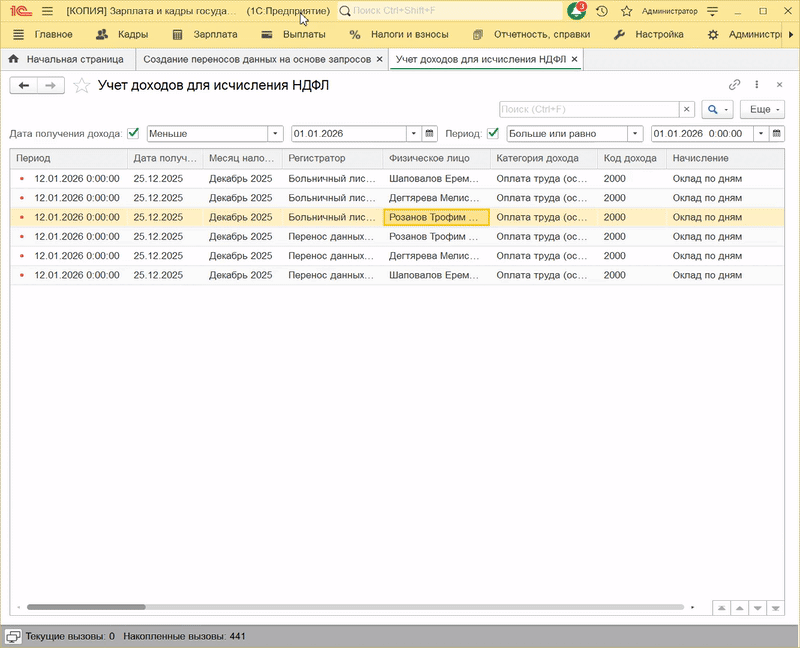Sort by the Период column header
Screen dimensions: 800x648
point(69,158)
